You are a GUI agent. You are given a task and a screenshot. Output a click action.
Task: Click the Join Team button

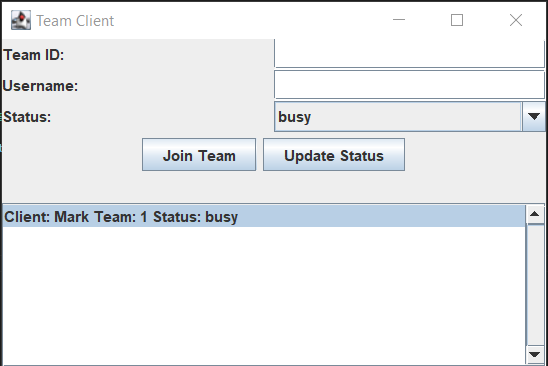coord(199,155)
